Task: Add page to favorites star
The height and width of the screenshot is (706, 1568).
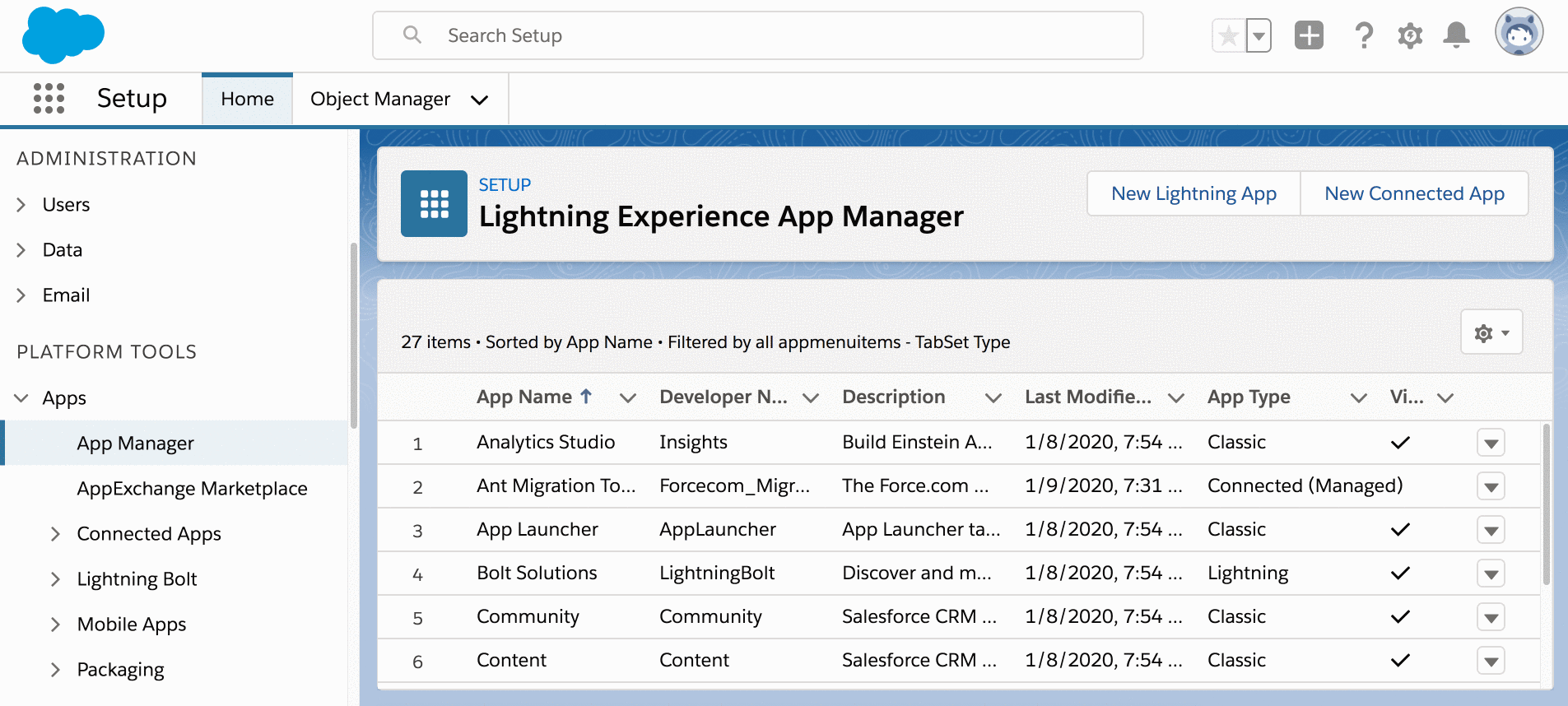Action: (1228, 35)
